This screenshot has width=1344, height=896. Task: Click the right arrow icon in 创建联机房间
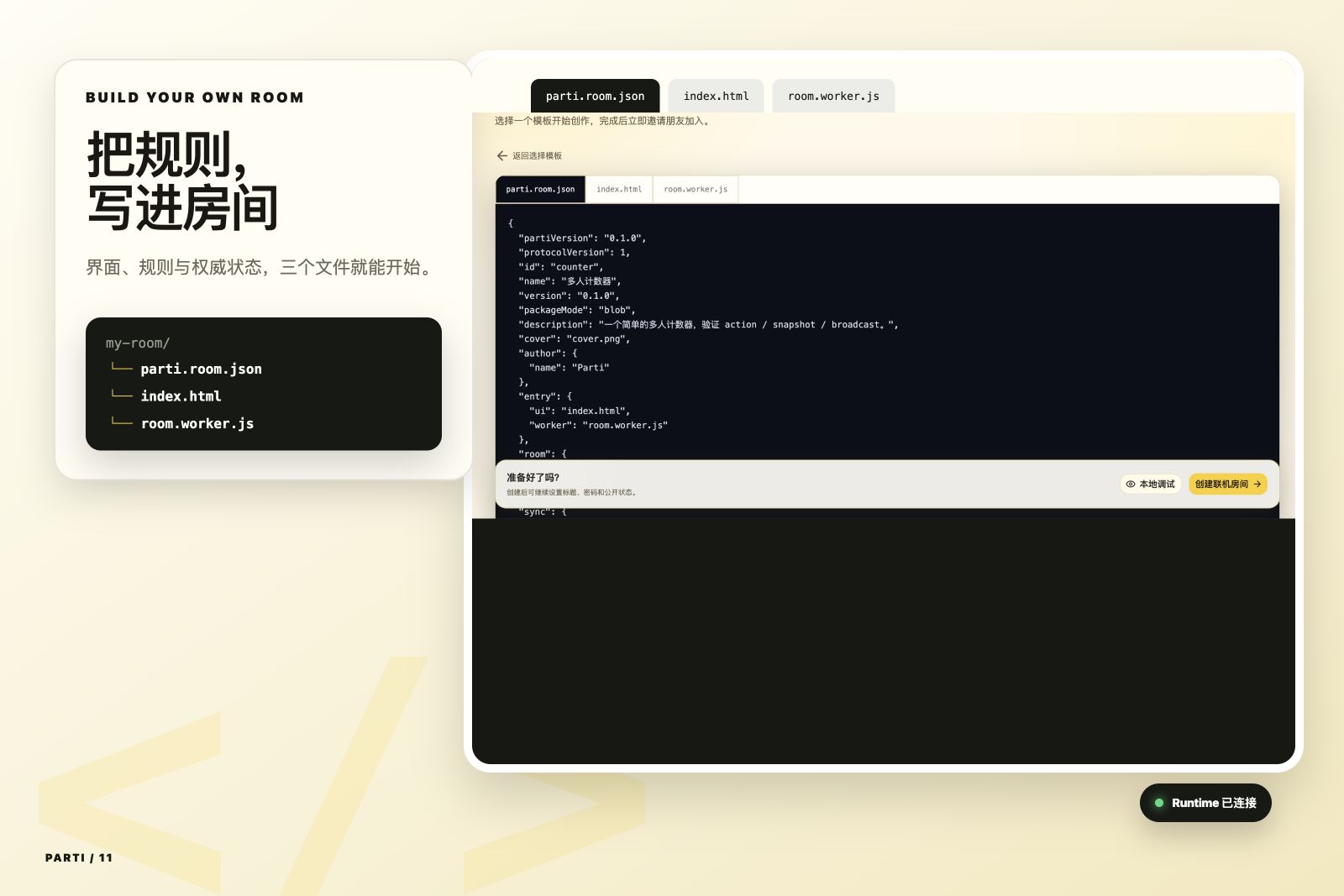pos(1257,485)
